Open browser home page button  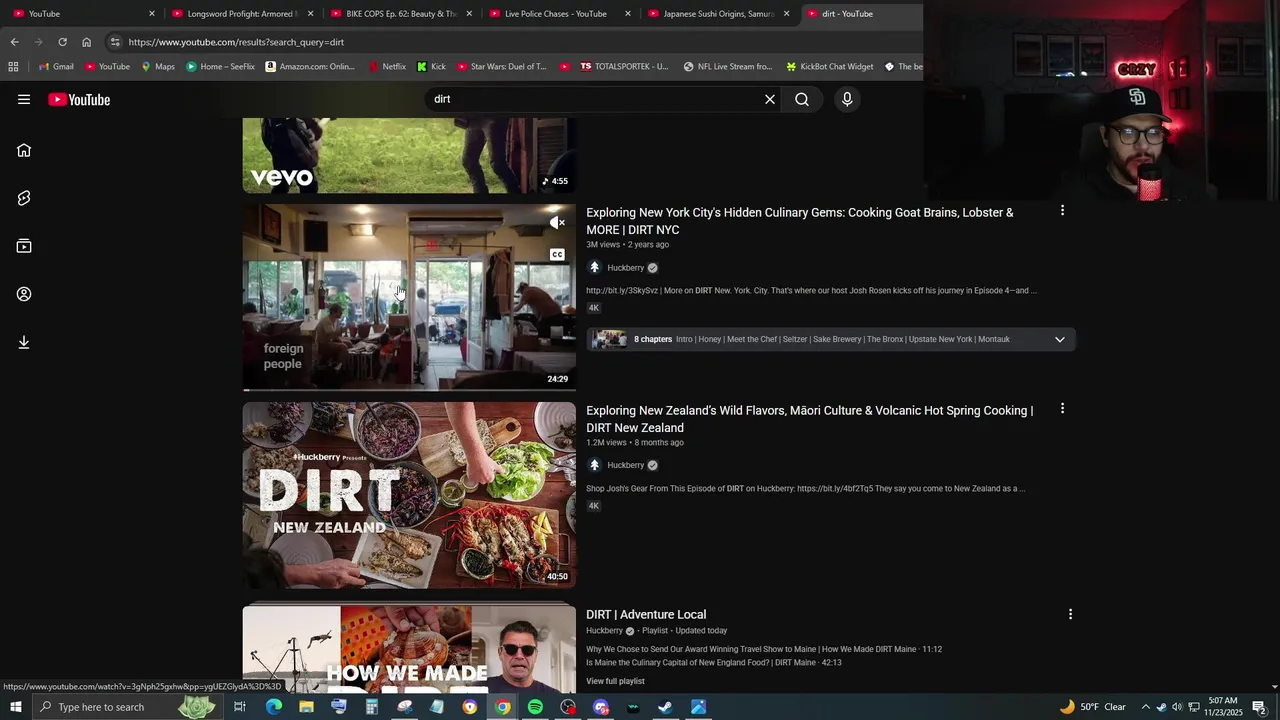[86, 42]
